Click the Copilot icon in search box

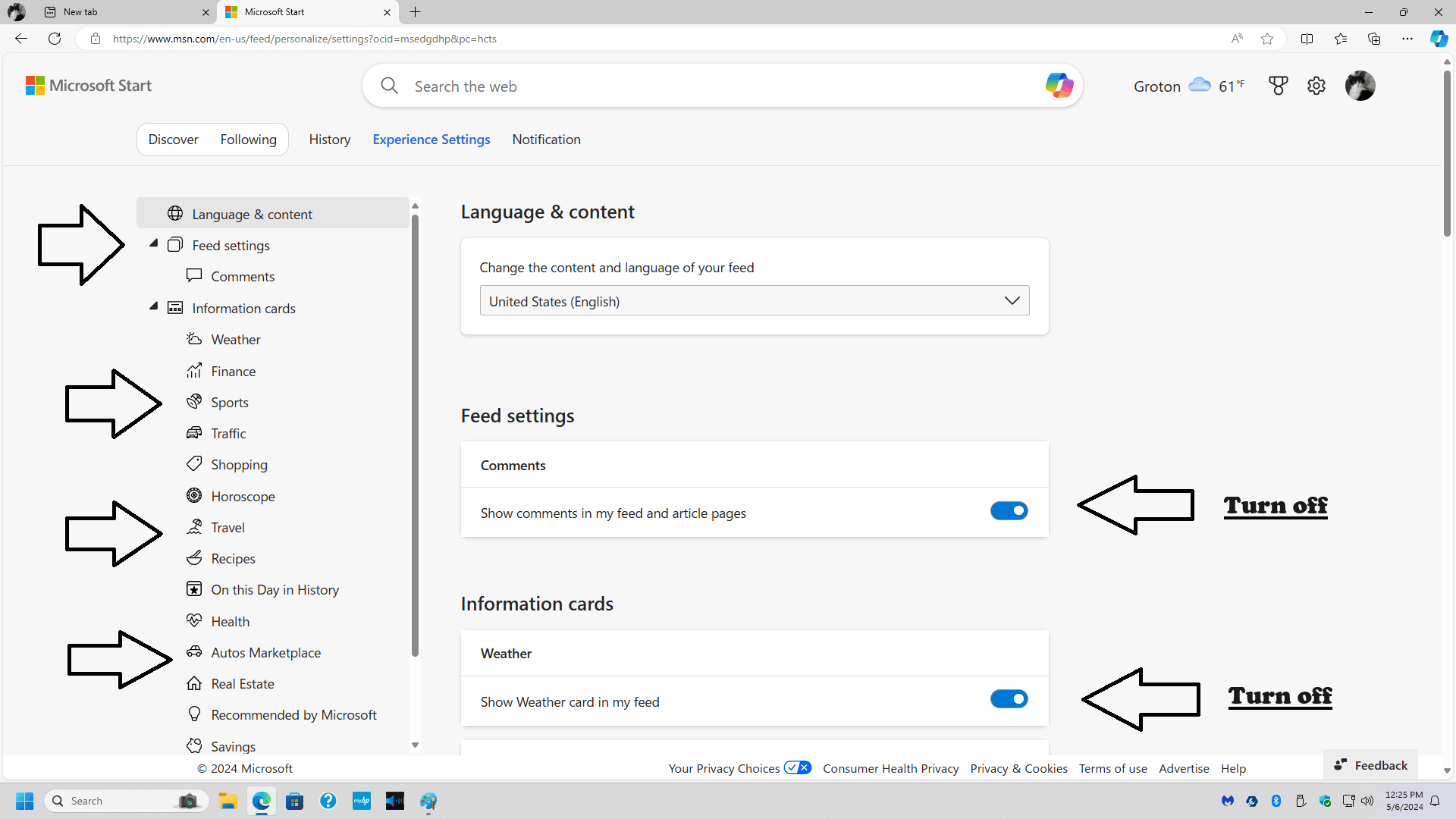tap(1059, 86)
